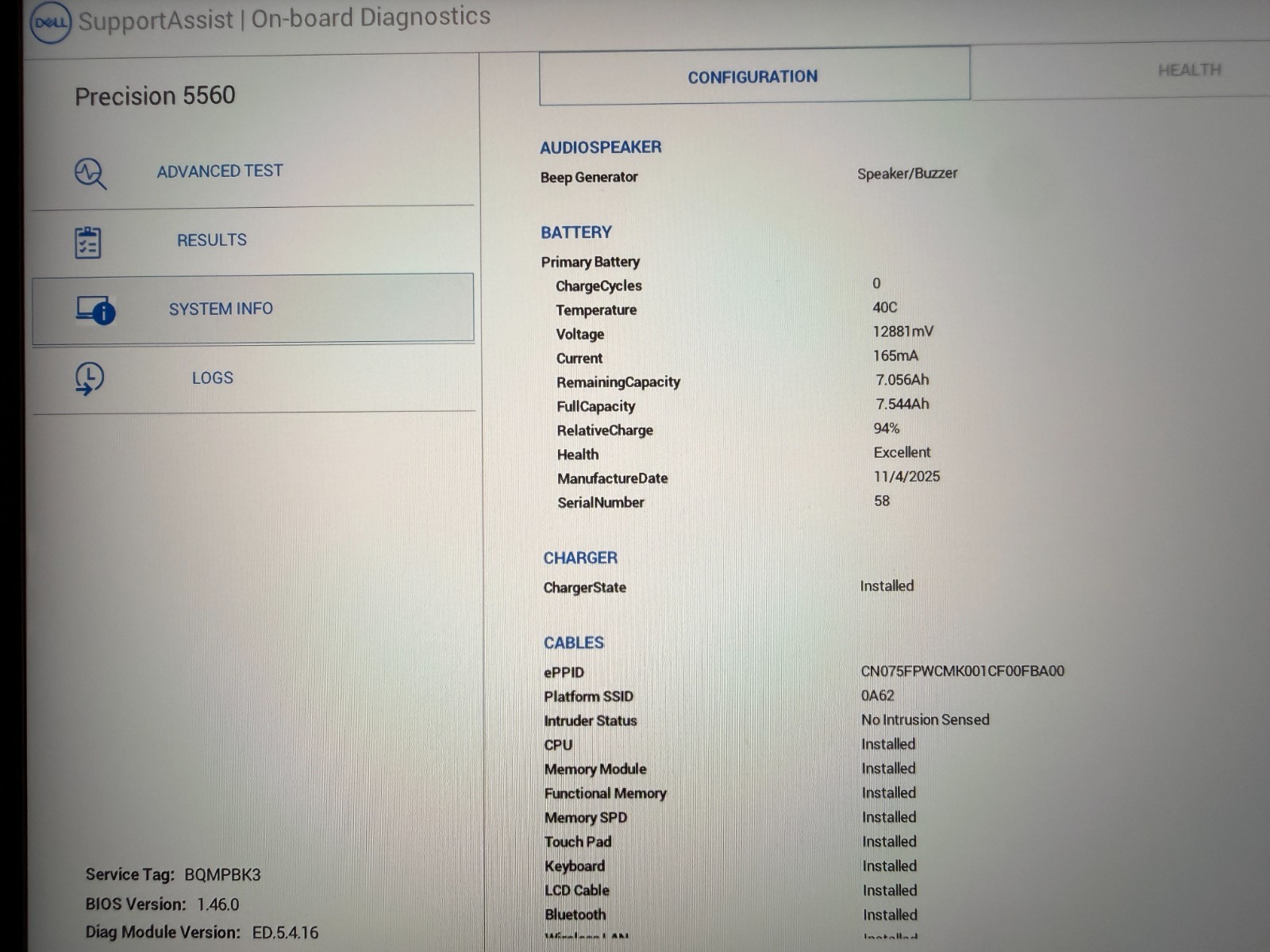Click the RelativeCharge value 94%
This screenshot has height=952, width=1270.
[x=887, y=428]
